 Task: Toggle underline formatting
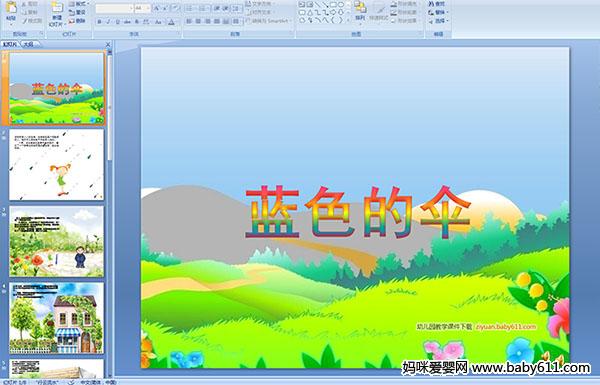click(x=117, y=22)
